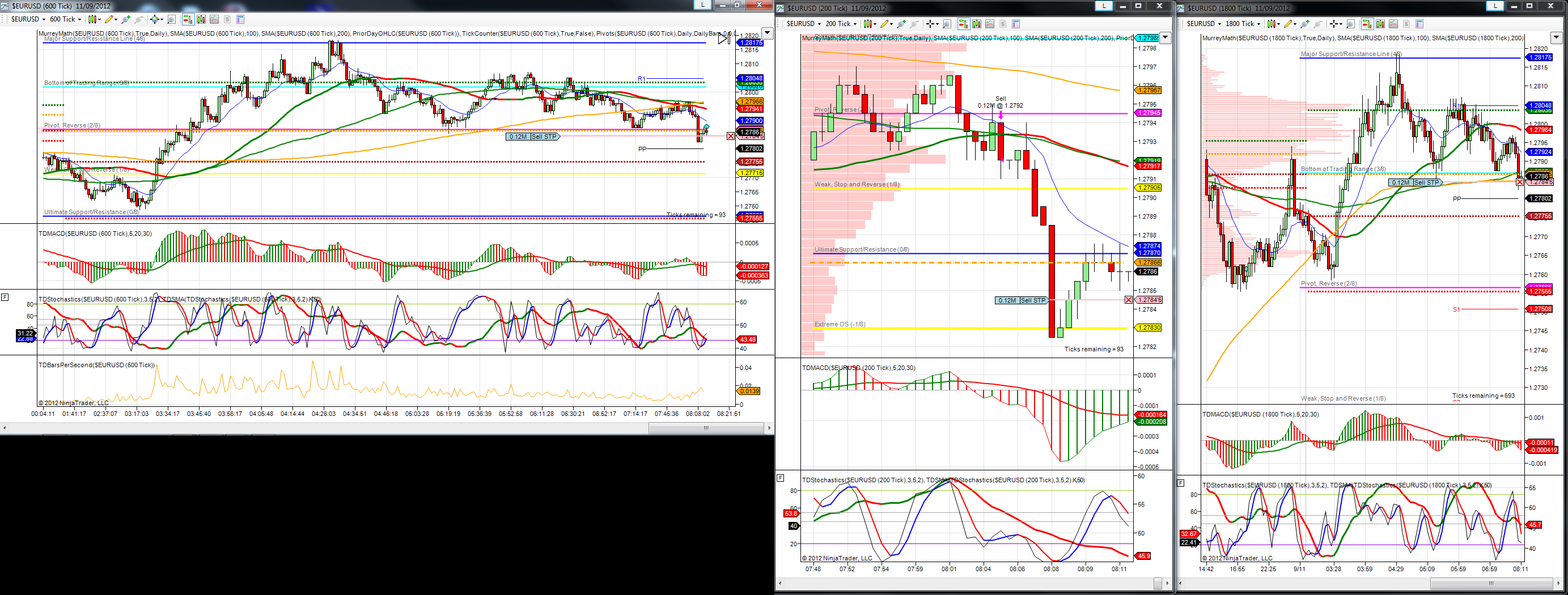Image resolution: width=1568 pixels, height=595 pixels.
Task: Open panel arrow dropdown on 200 Tick chart
Action: 1165,38
